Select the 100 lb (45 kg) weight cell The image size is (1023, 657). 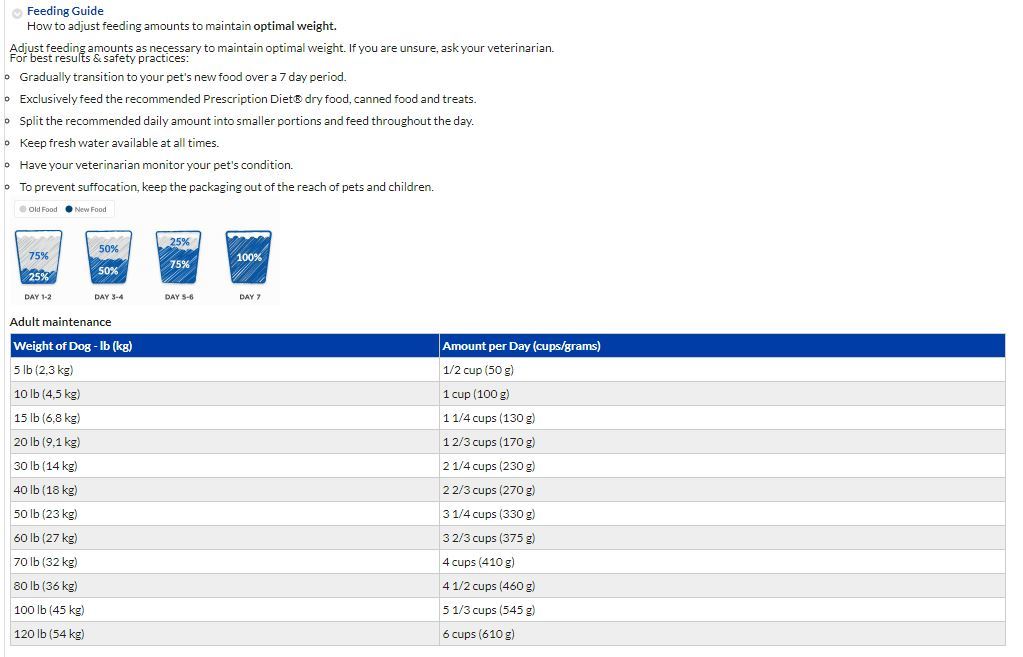pyautogui.click(x=49, y=610)
